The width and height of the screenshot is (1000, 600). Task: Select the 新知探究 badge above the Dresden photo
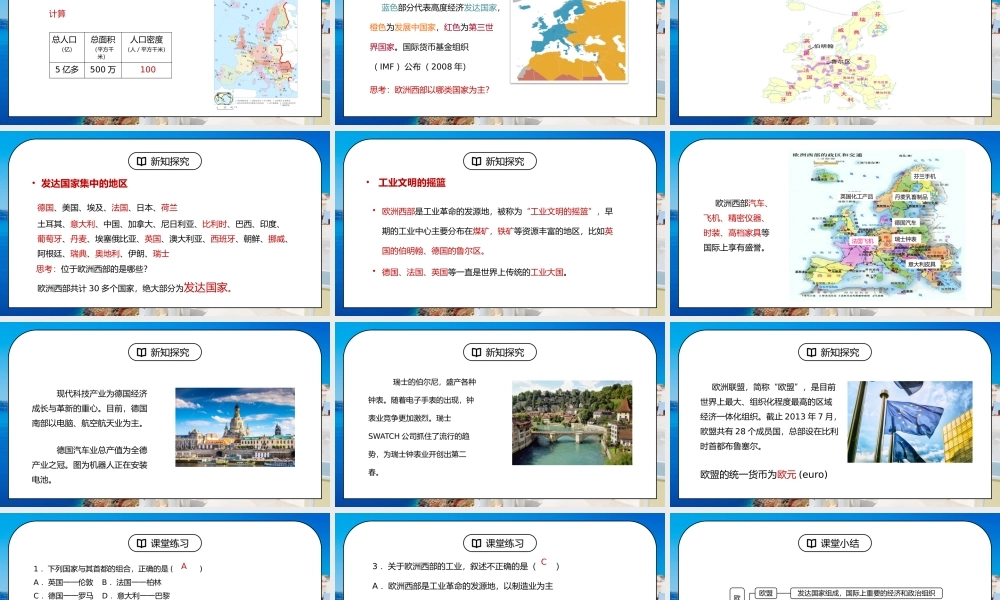coord(165,352)
